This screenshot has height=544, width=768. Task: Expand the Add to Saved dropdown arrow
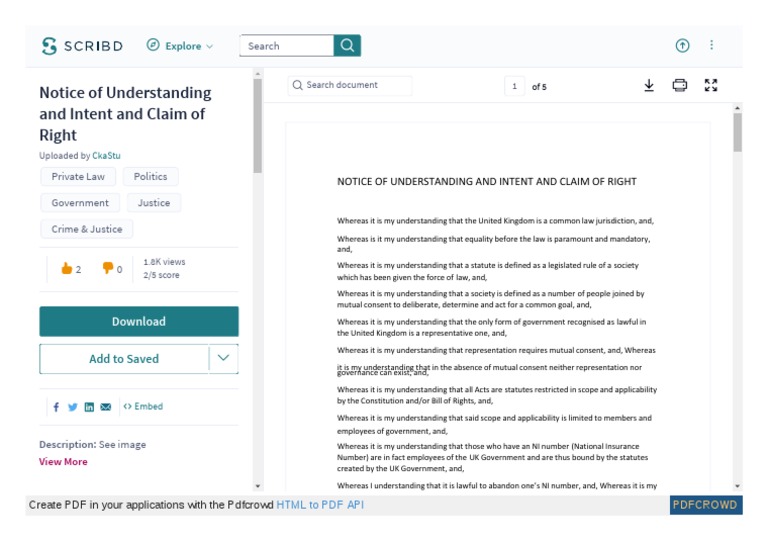coord(223,359)
